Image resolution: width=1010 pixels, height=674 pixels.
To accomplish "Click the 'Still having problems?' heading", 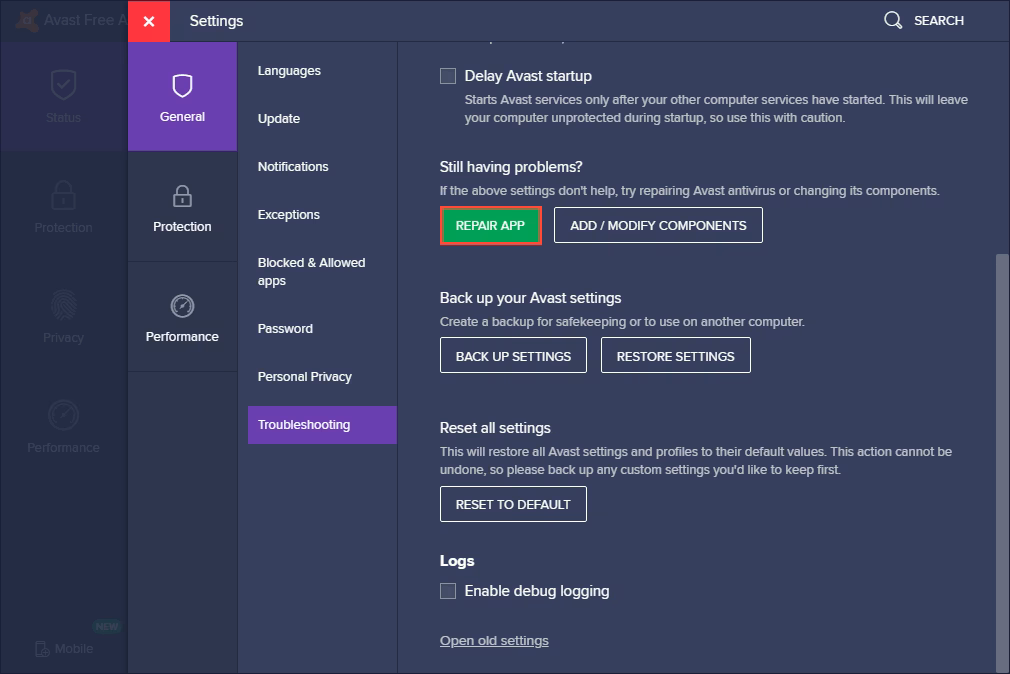I will pos(511,167).
